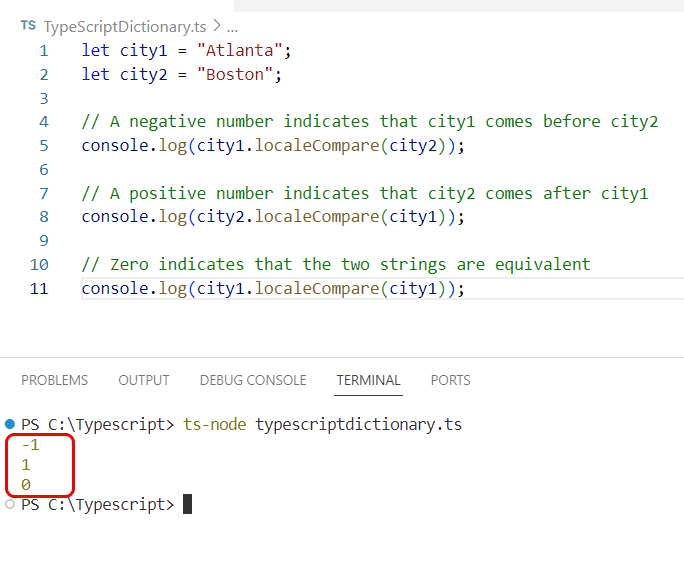Switch to the PROBLEMS tab
The width and height of the screenshot is (684, 584).
[x=55, y=380]
